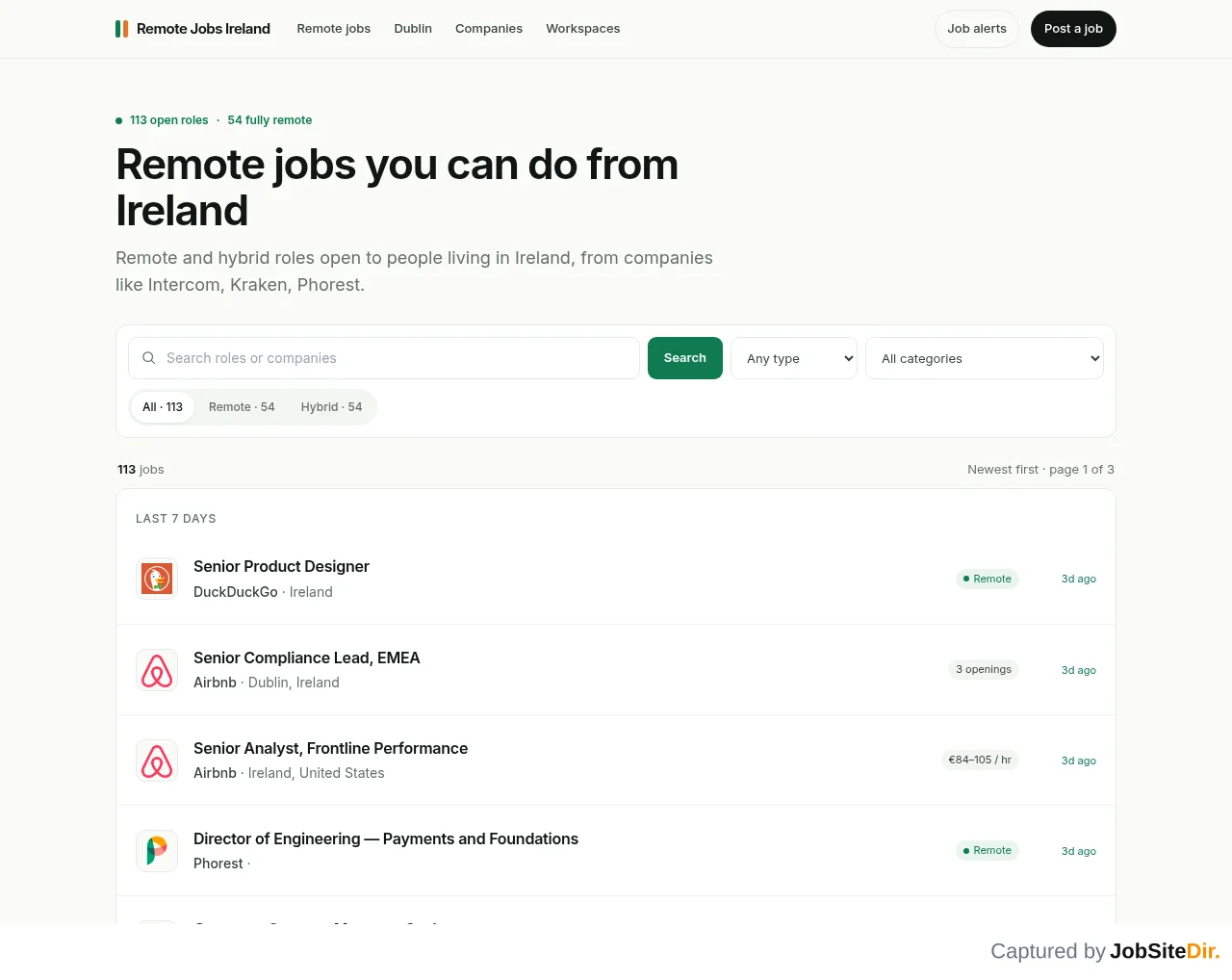This screenshot has height=980, width=1232.
Task: Click the Remote badge on the DuckDuckGo row
Action: click(x=988, y=579)
